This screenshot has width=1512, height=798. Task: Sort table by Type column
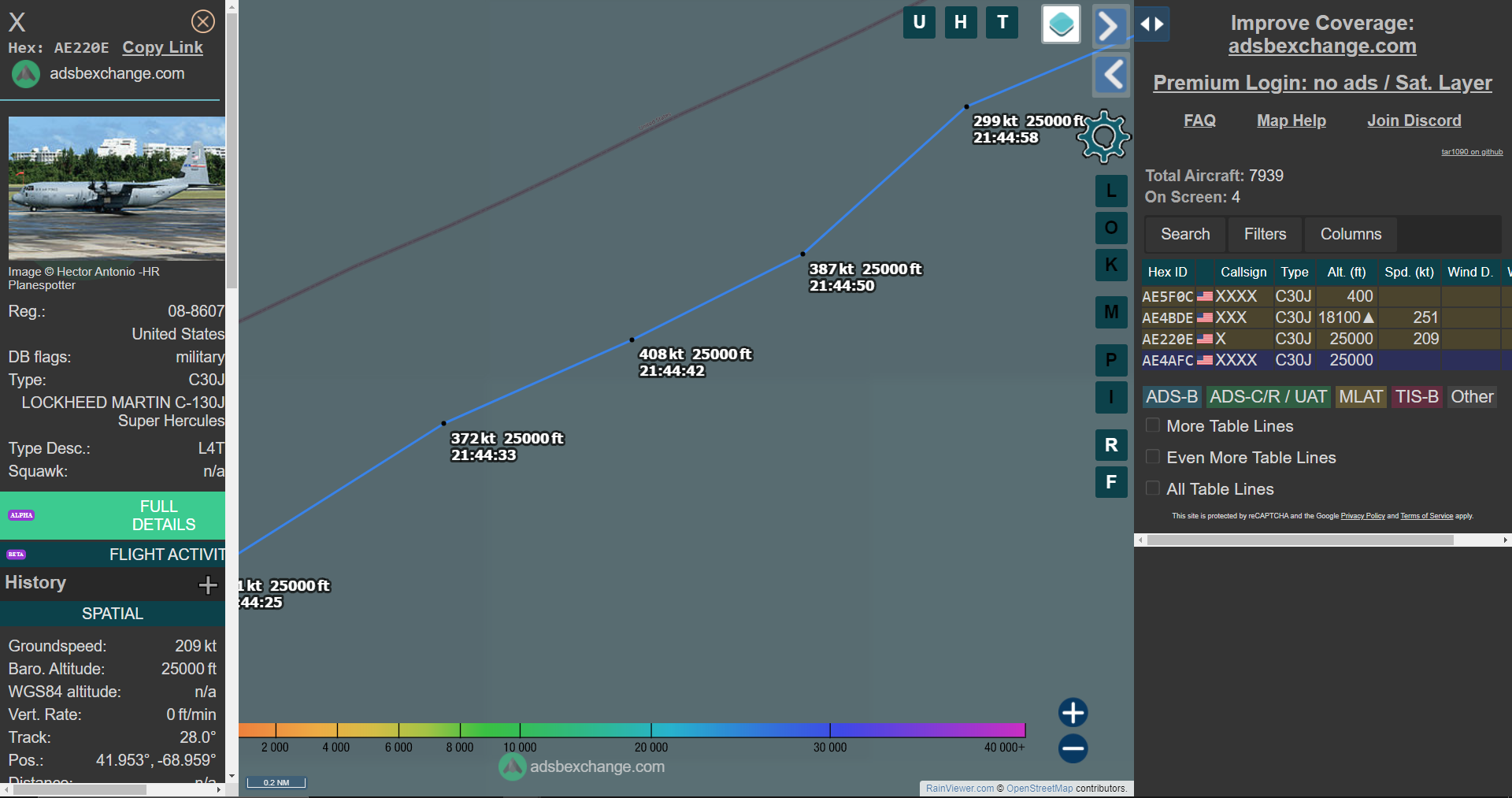click(1294, 272)
